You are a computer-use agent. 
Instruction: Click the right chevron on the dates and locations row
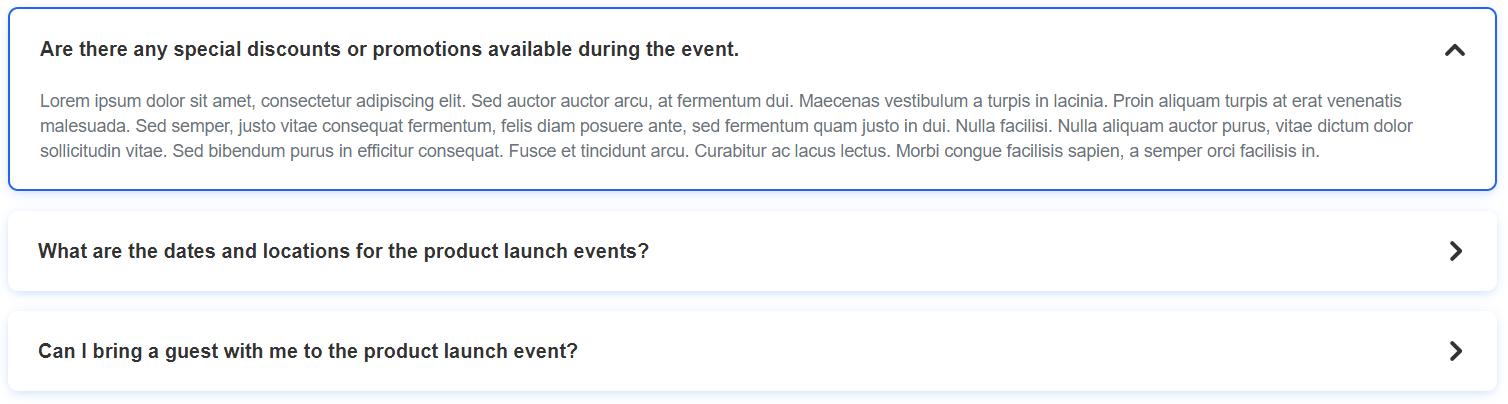1456,251
